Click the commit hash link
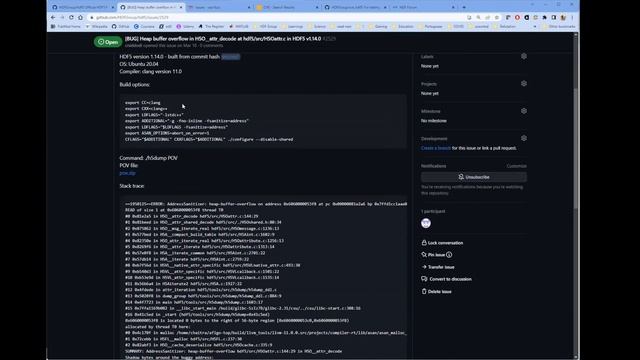The image size is (640, 360). (230, 57)
